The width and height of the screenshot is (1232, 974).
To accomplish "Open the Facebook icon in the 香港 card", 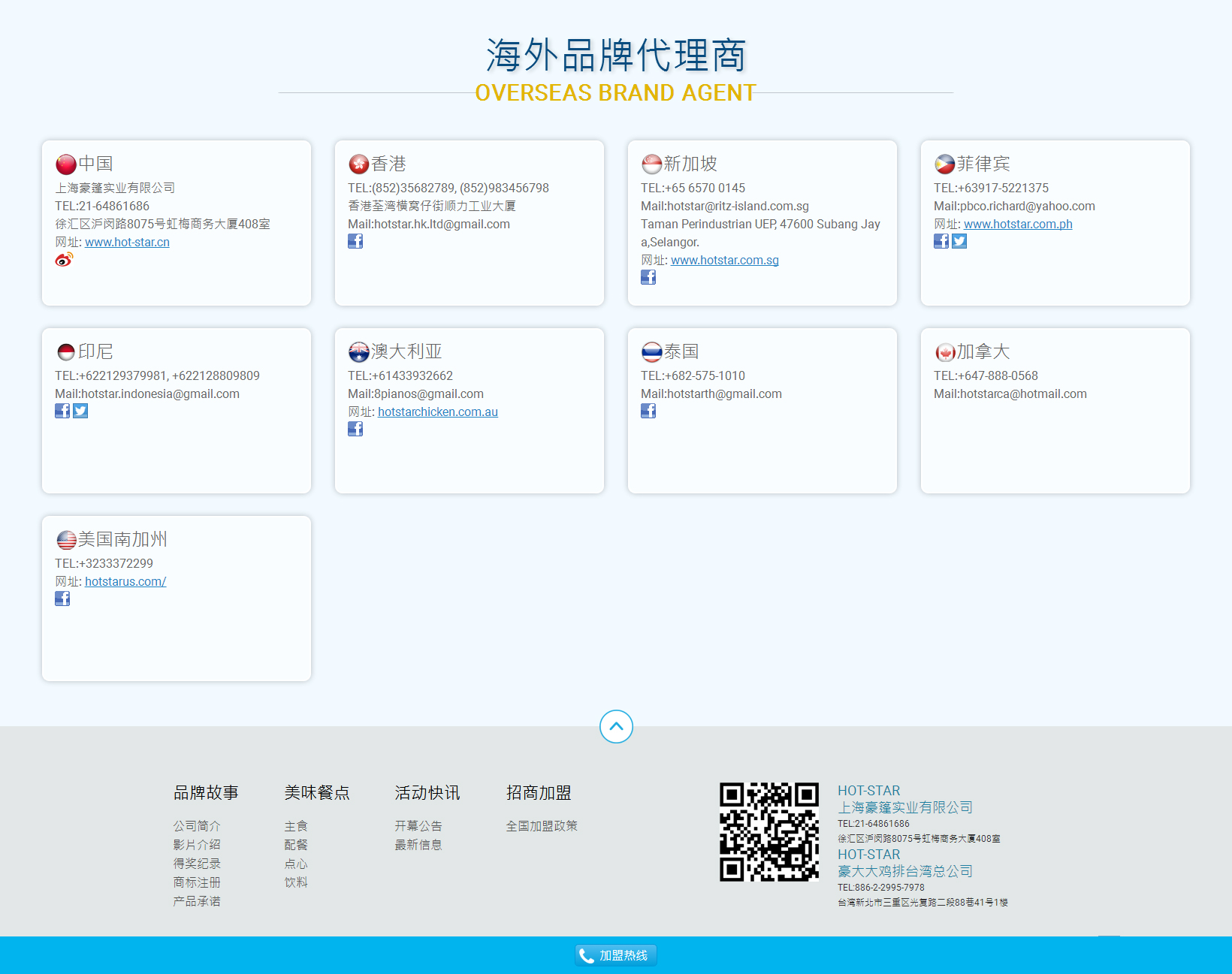I will 355,241.
